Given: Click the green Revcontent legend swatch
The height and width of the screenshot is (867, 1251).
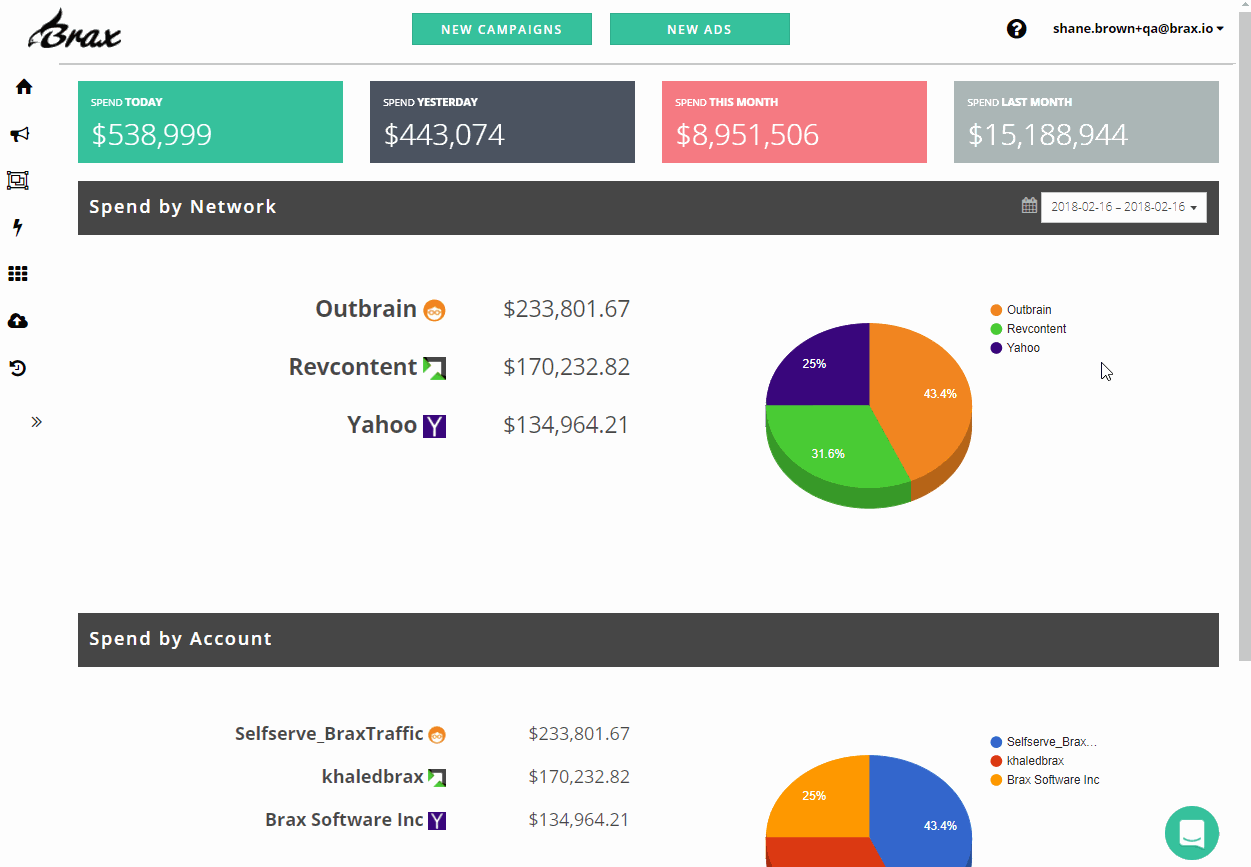Looking at the screenshot, I should [x=996, y=329].
